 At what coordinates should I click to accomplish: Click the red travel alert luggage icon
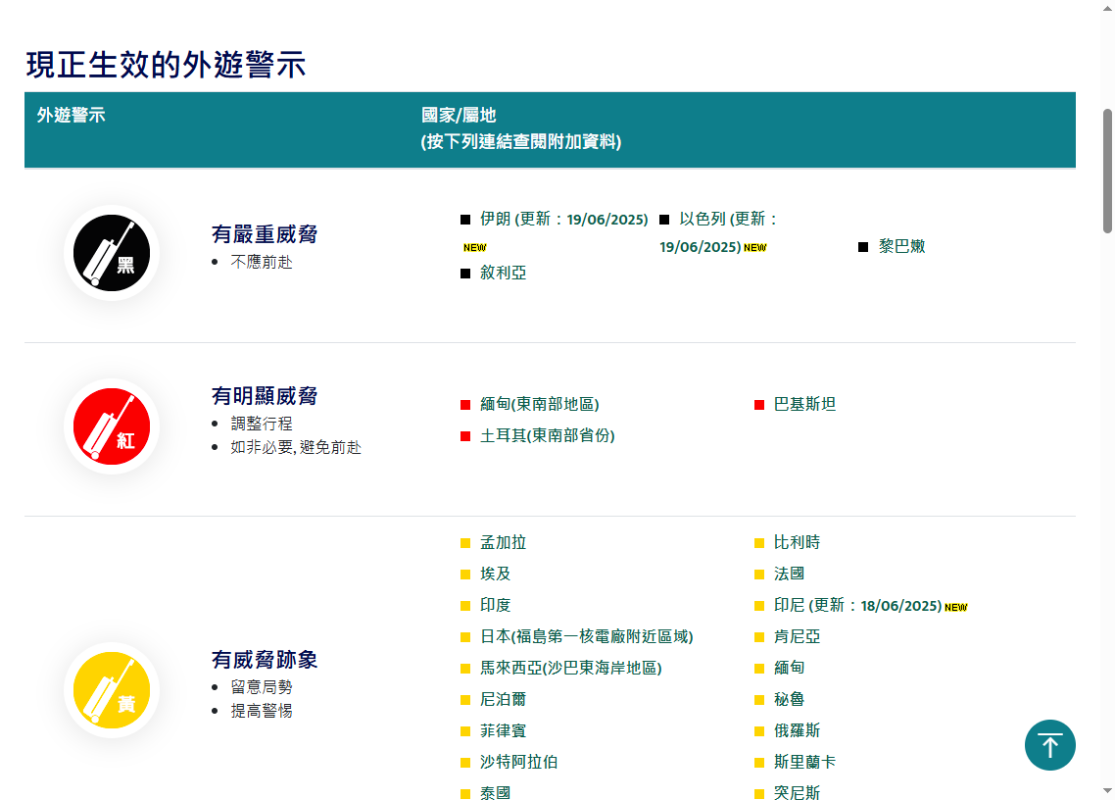tap(112, 426)
